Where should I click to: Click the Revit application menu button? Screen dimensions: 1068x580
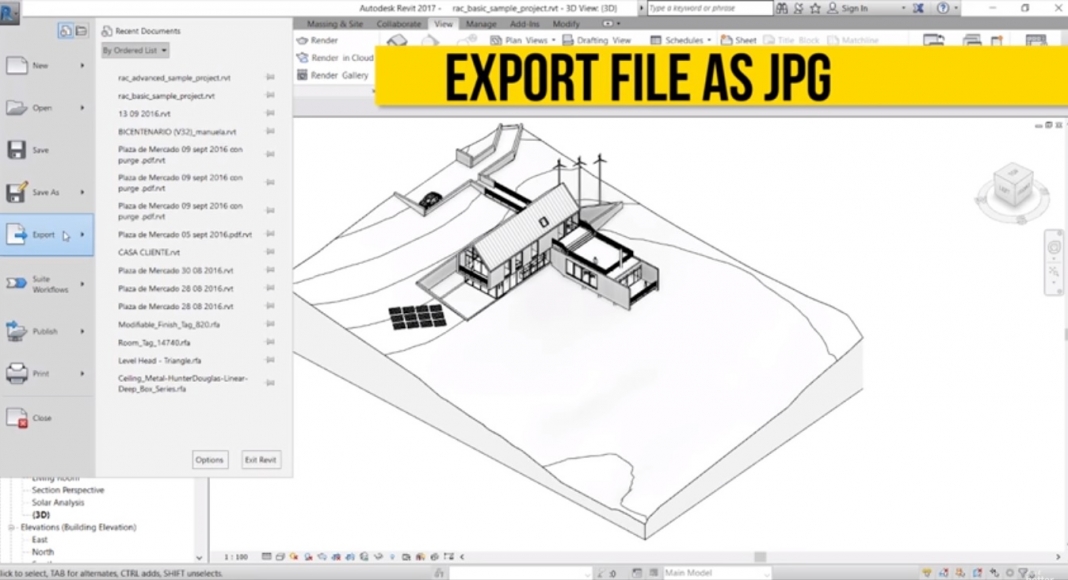pyautogui.click(x=11, y=12)
